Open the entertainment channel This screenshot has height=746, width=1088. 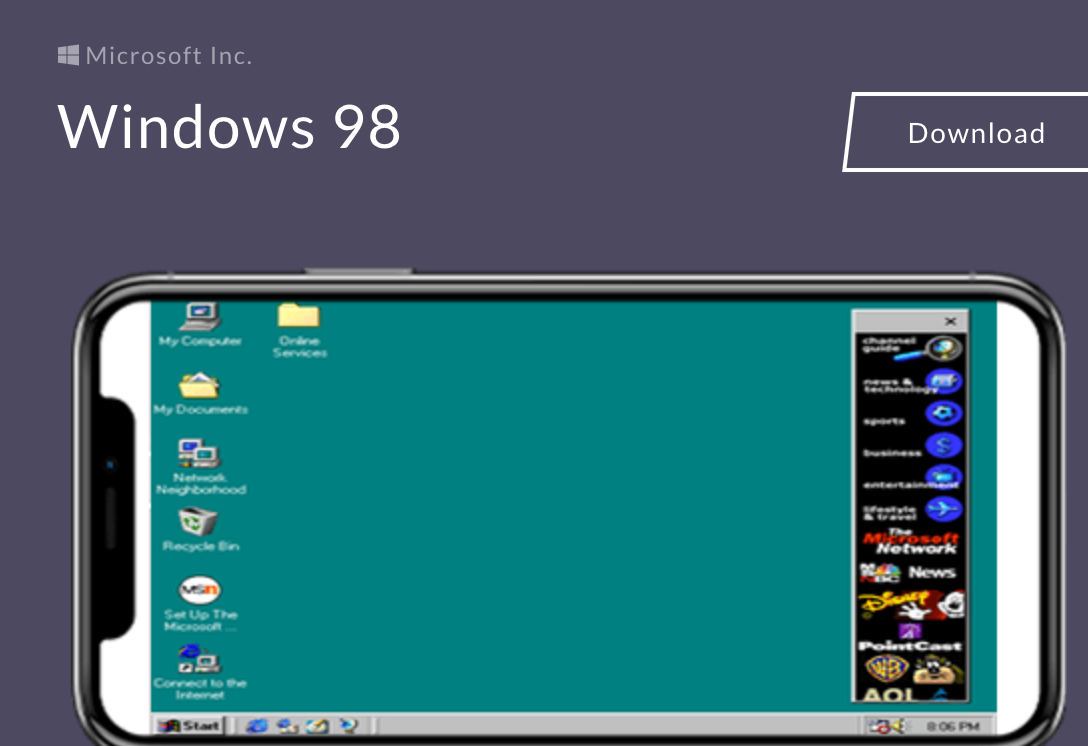pyautogui.click(x=911, y=478)
